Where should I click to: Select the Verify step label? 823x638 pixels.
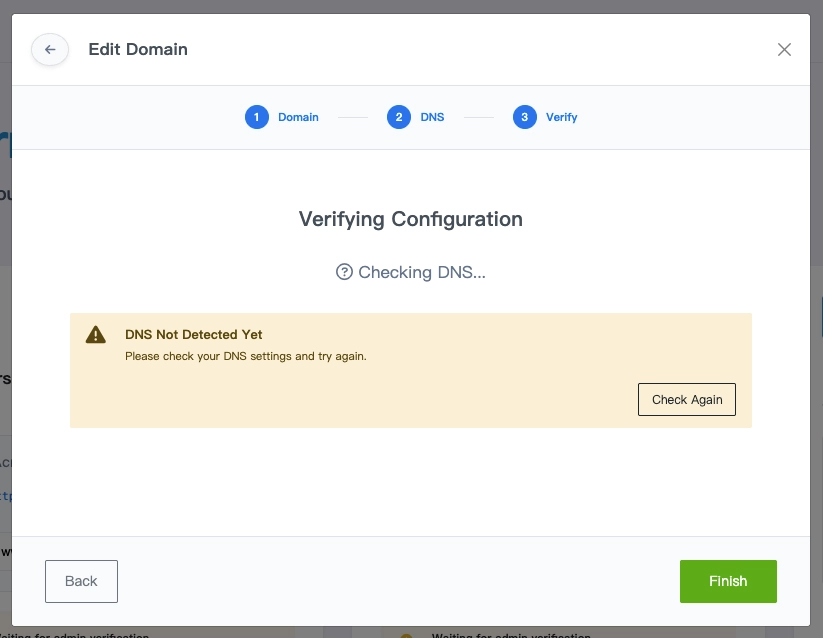tap(562, 117)
